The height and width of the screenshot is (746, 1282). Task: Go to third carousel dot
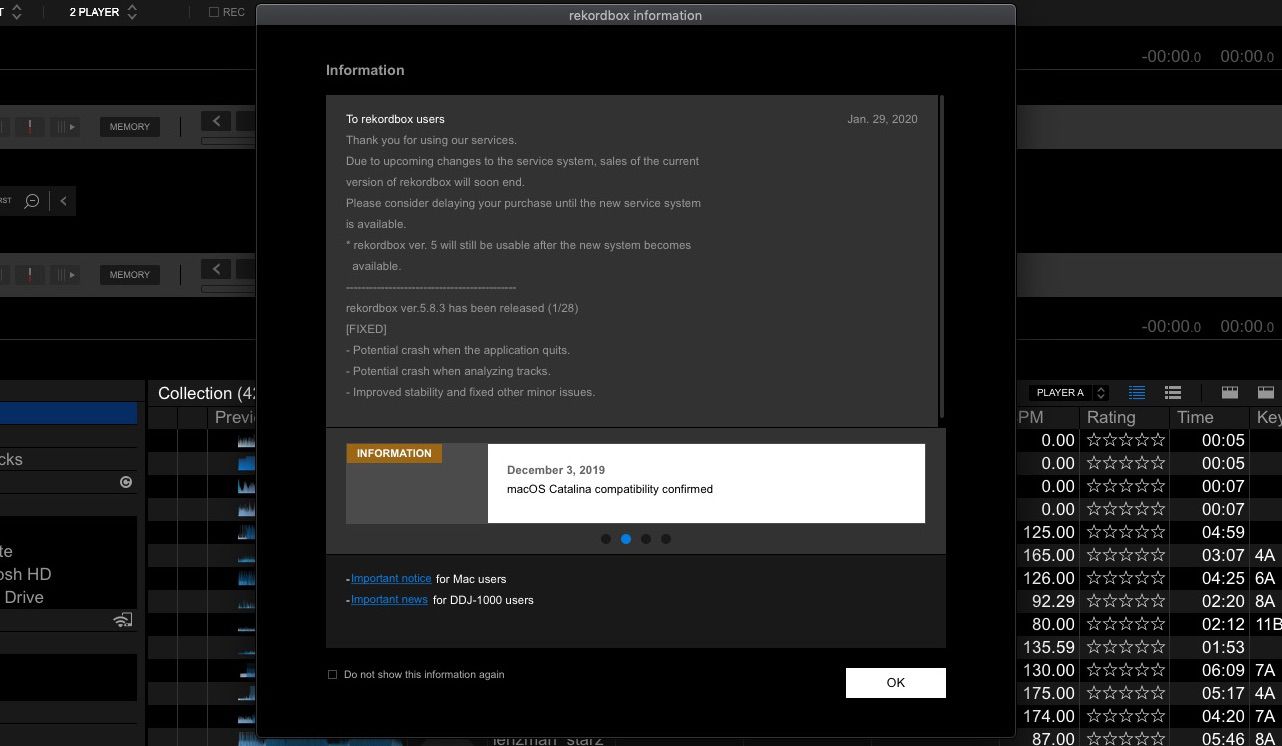point(646,539)
